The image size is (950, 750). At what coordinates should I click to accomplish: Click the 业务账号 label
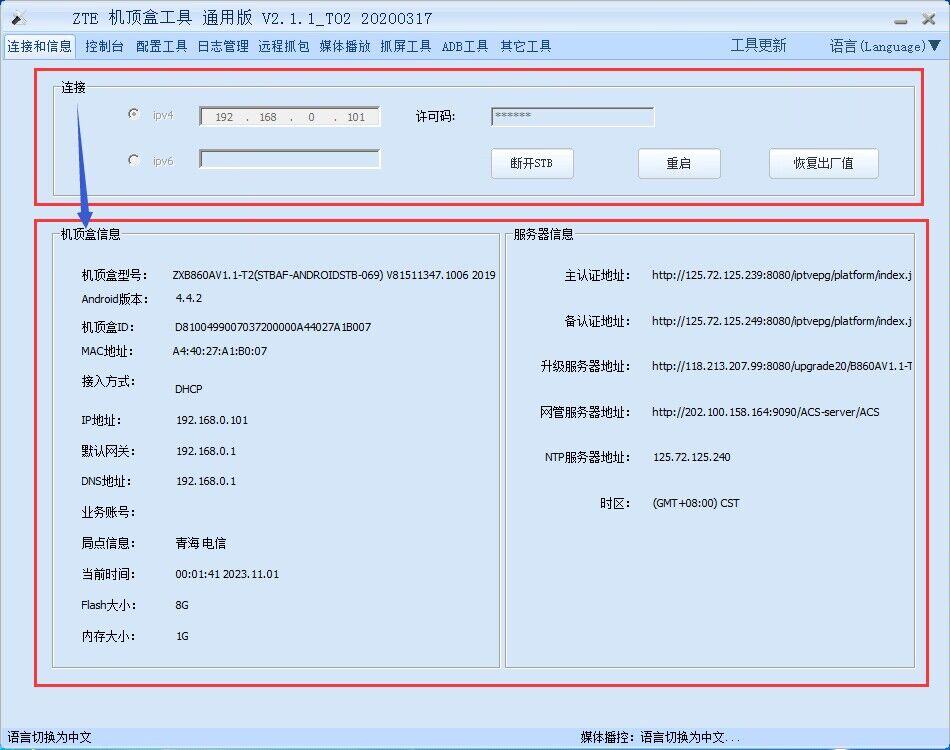click(108, 513)
